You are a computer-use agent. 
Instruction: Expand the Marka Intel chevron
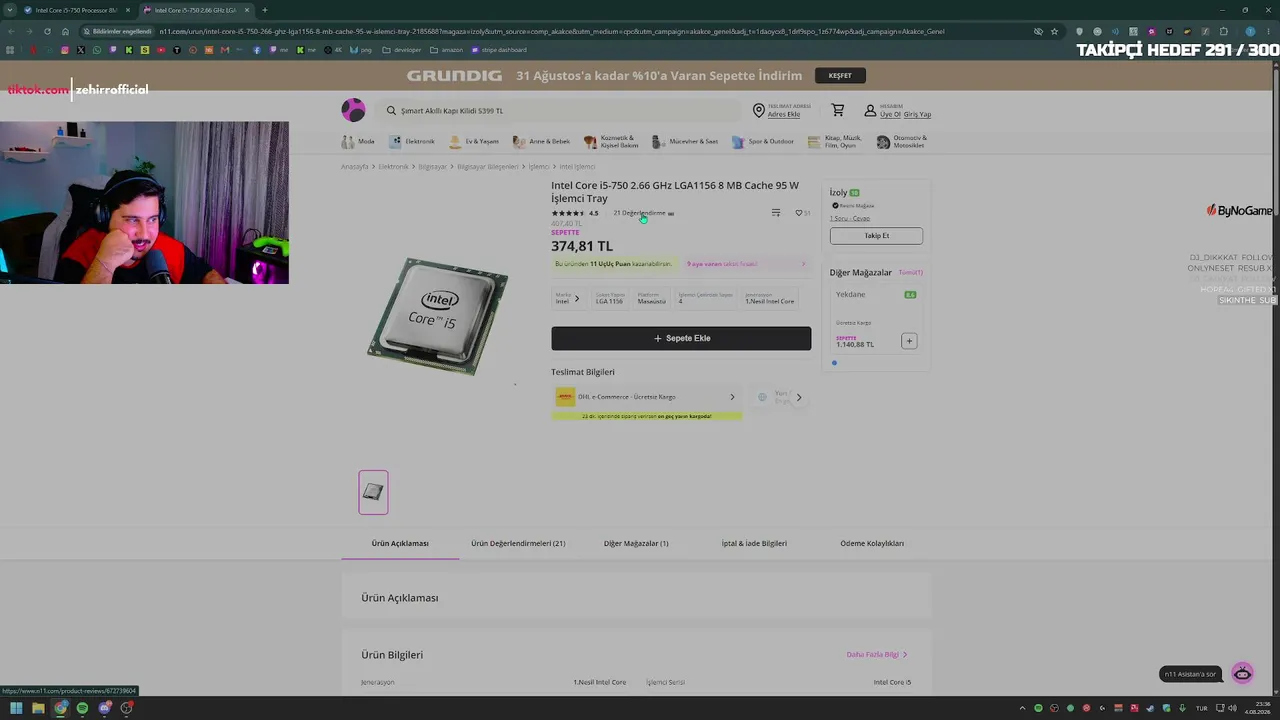tap(577, 298)
